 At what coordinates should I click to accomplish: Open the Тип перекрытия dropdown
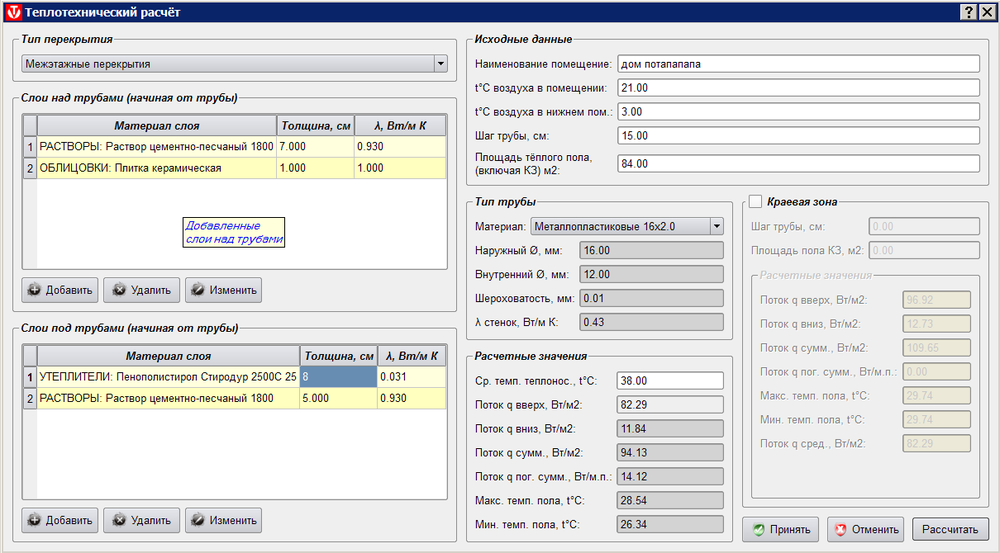tap(441, 64)
